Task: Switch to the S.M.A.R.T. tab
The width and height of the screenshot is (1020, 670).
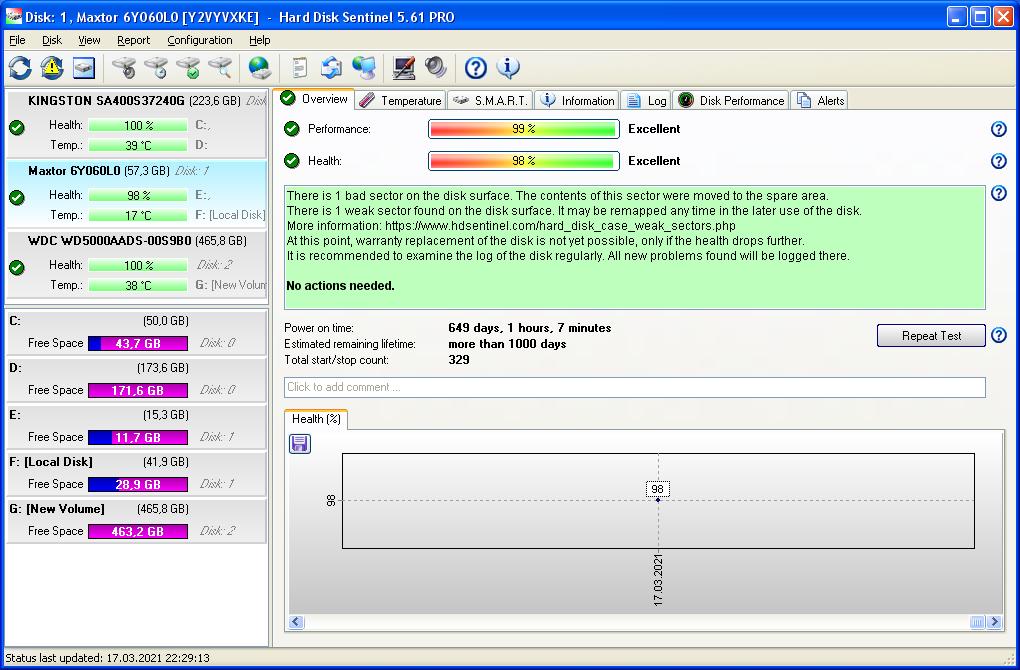Action: click(x=490, y=100)
